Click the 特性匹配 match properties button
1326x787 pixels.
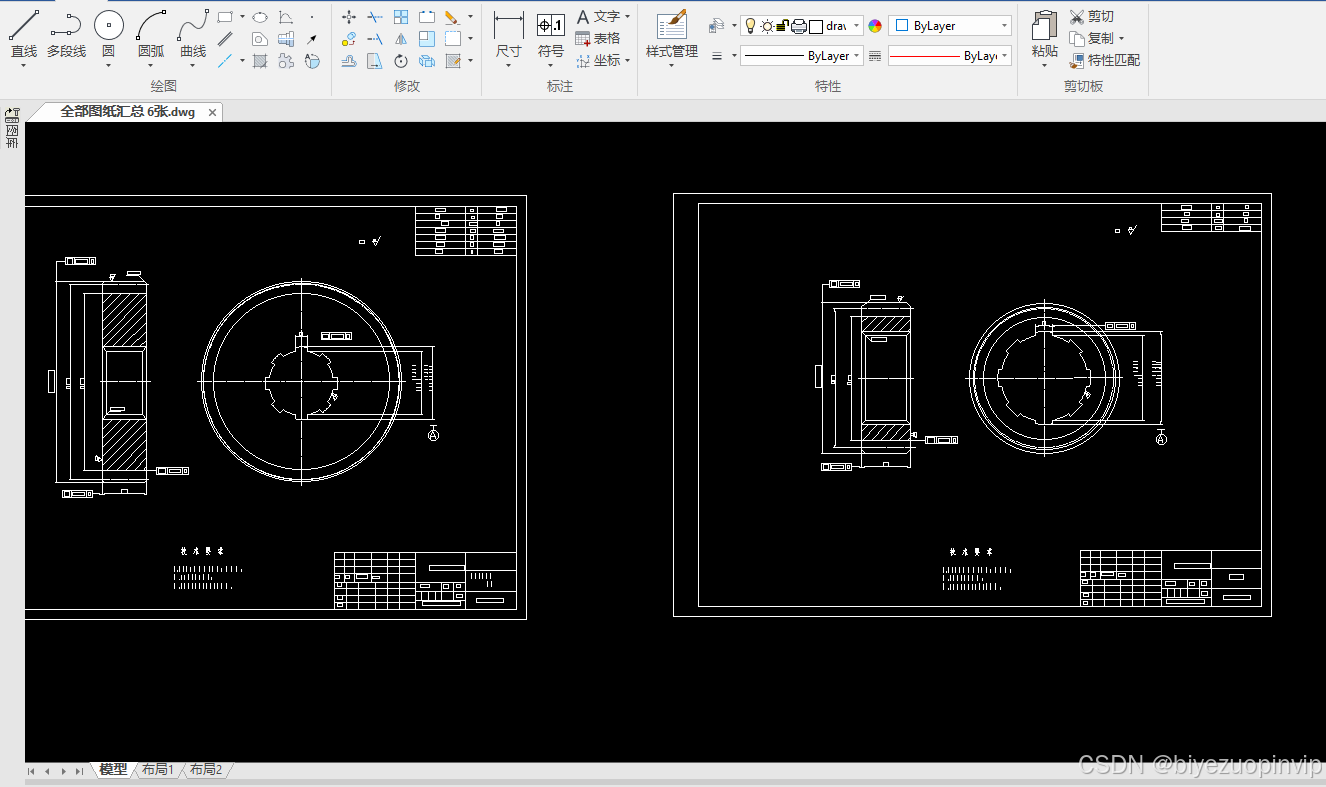pos(1105,60)
